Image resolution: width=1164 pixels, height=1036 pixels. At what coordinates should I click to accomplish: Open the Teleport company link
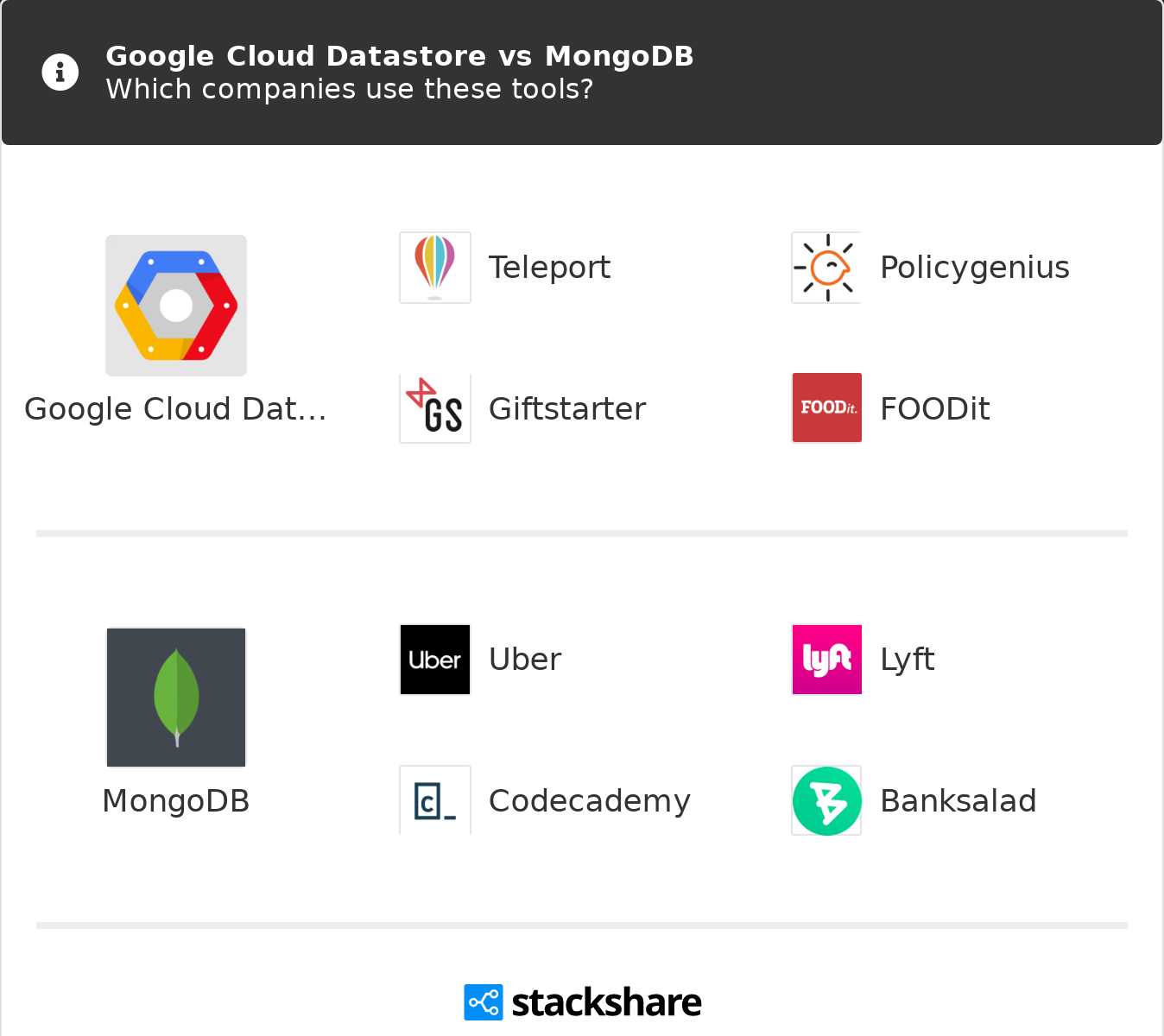[x=549, y=268]
